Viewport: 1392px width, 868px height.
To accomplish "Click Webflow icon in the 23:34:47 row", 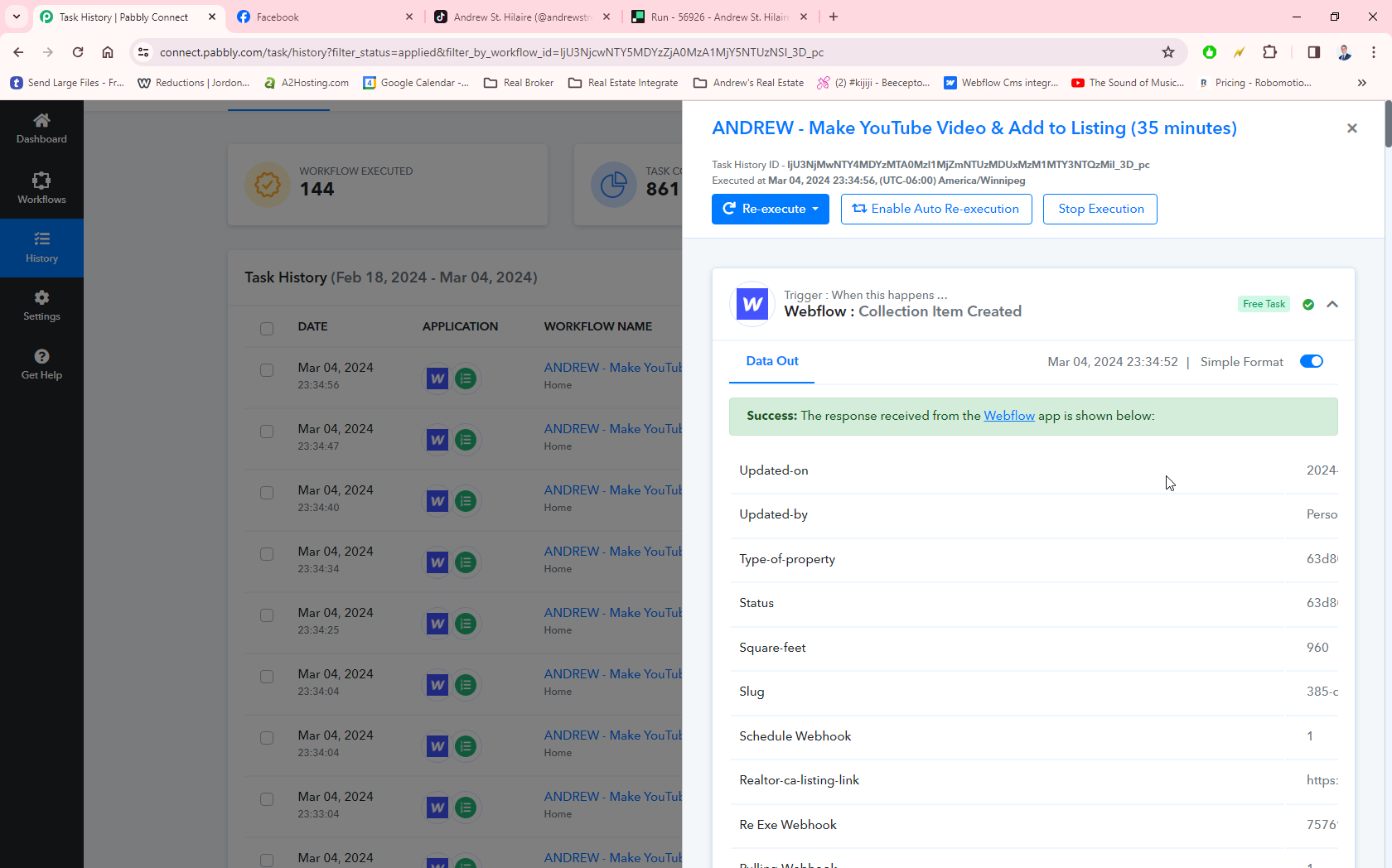I will [x=437, y=440].
